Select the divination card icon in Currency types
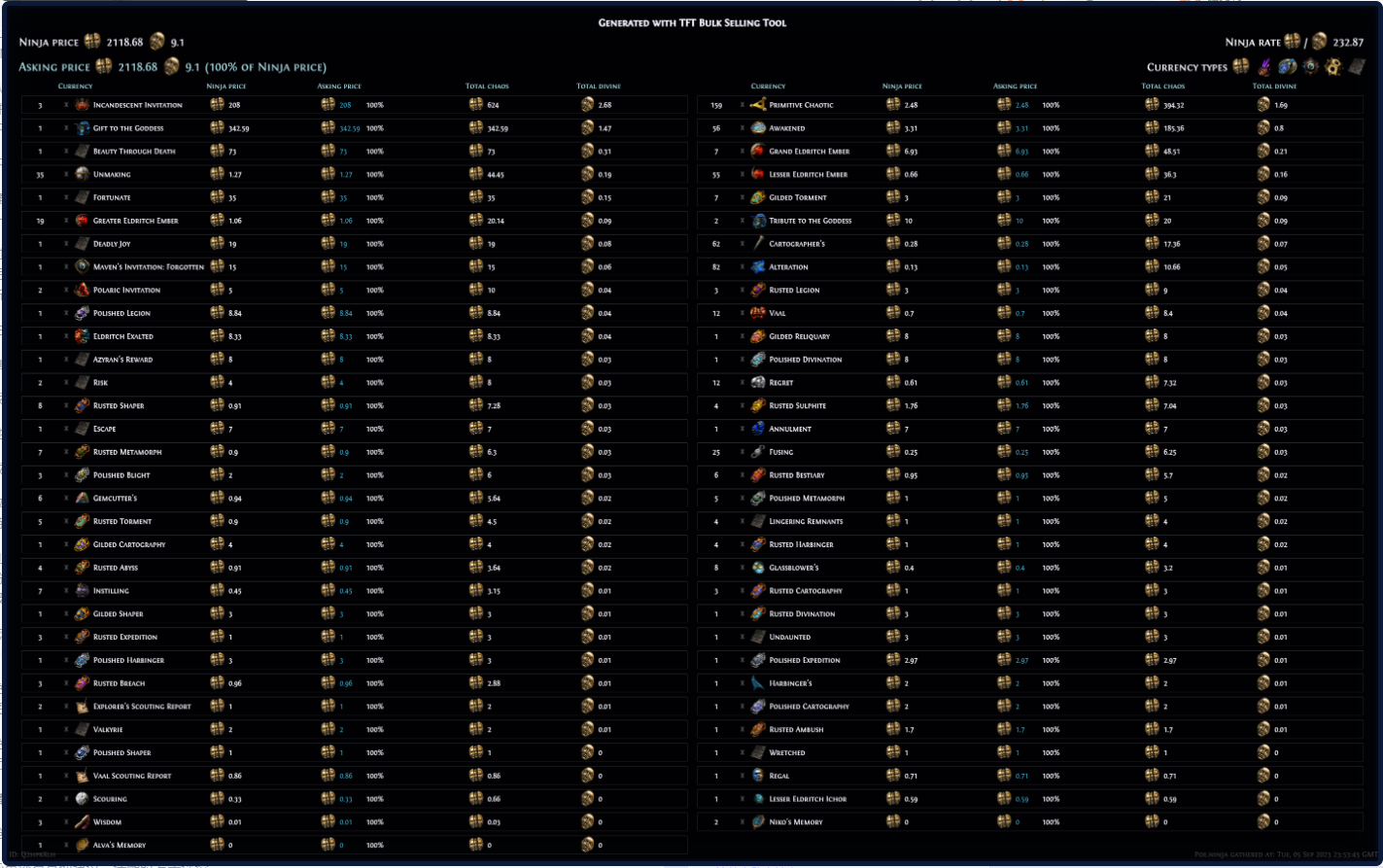The image size is (1383, 868). (x=1358, y=67)
